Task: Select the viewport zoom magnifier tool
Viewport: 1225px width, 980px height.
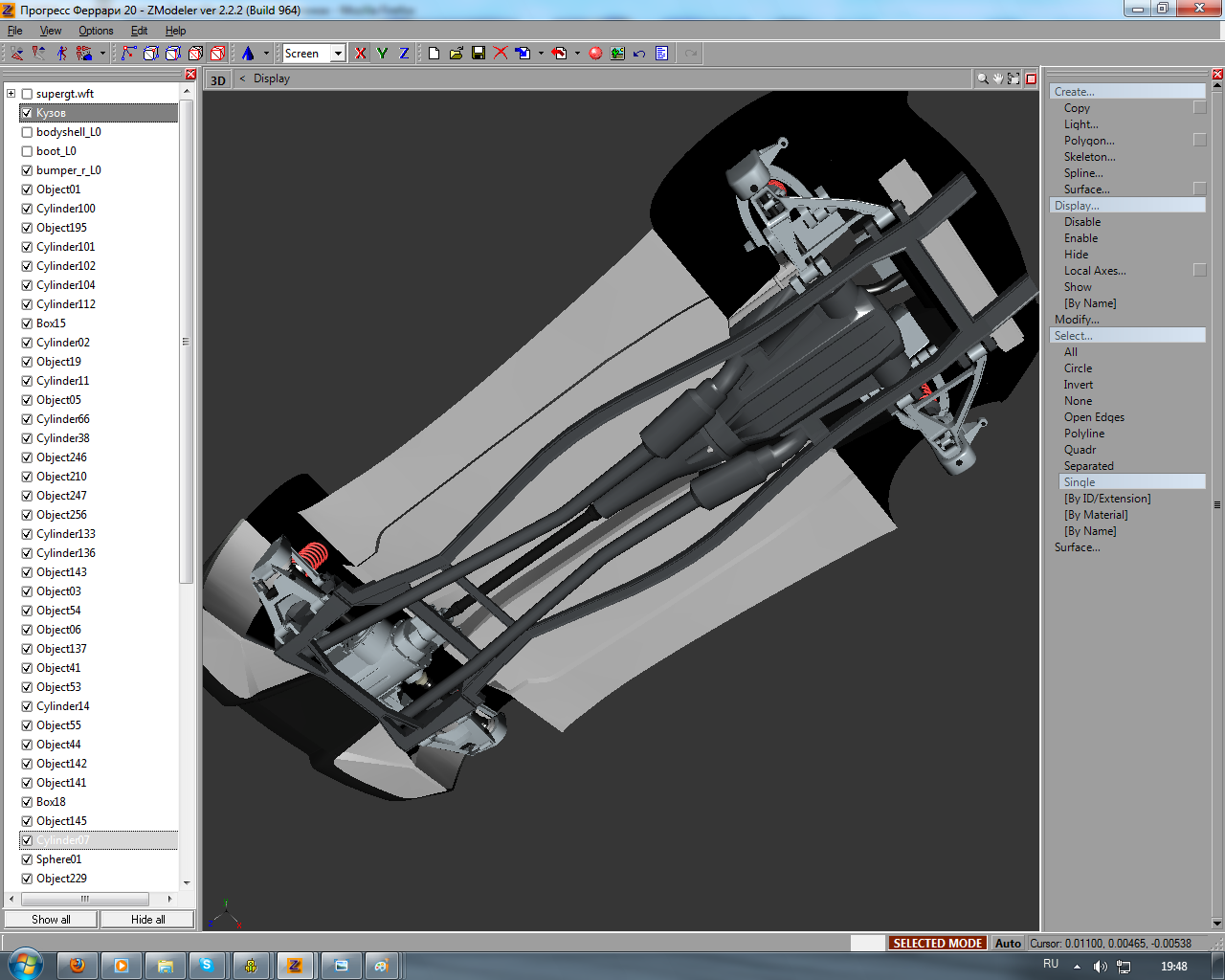Action: pyautogui.click(x=983, y=78)
